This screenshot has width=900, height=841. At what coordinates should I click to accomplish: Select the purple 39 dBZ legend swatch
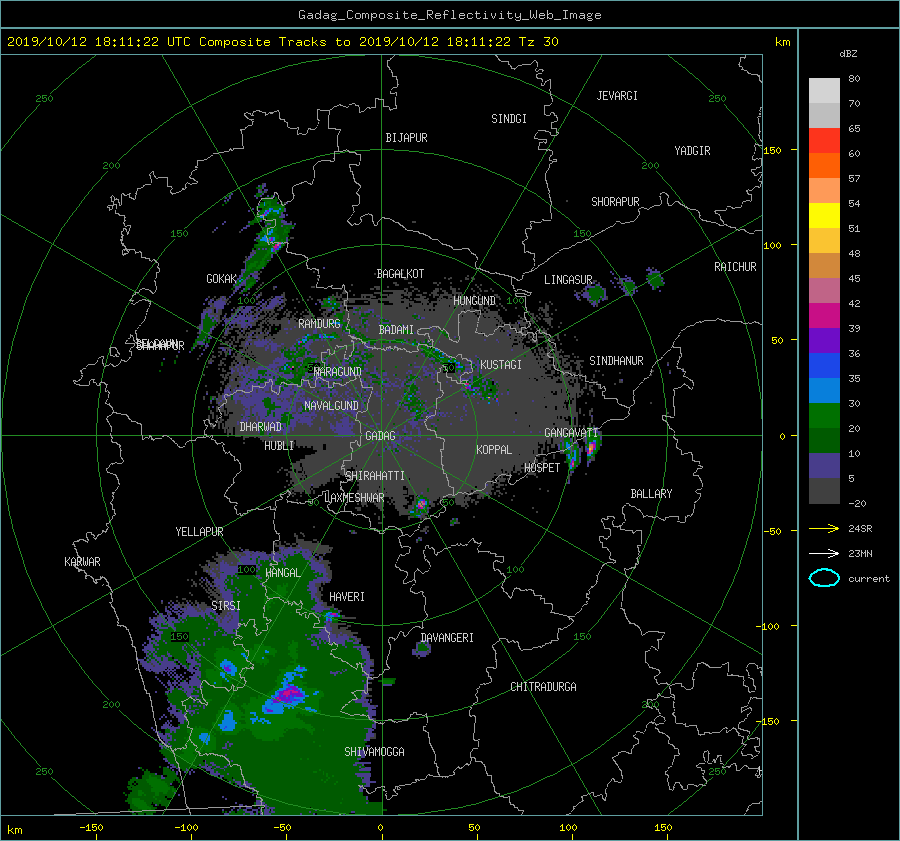click(x=824, y=340)
